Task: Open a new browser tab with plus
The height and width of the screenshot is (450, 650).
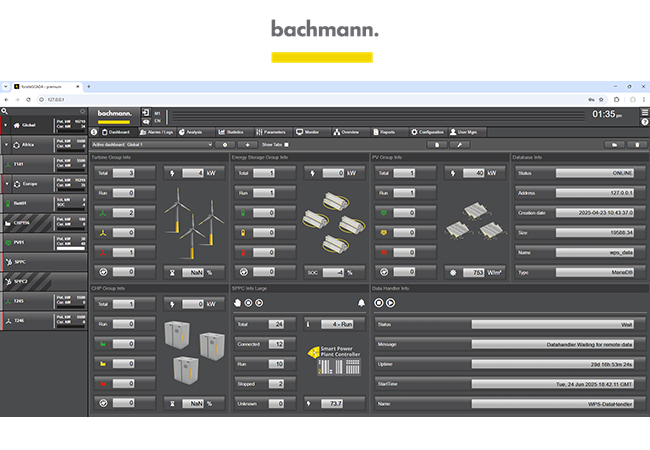Action: [88, 87]
